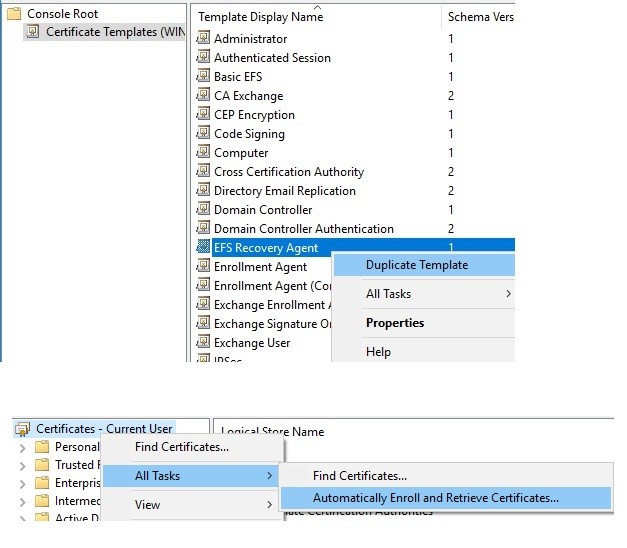Click the Enrollment Agent template icon
The width and height of the screenshot is (627, 548).
(x=202, y=267)
